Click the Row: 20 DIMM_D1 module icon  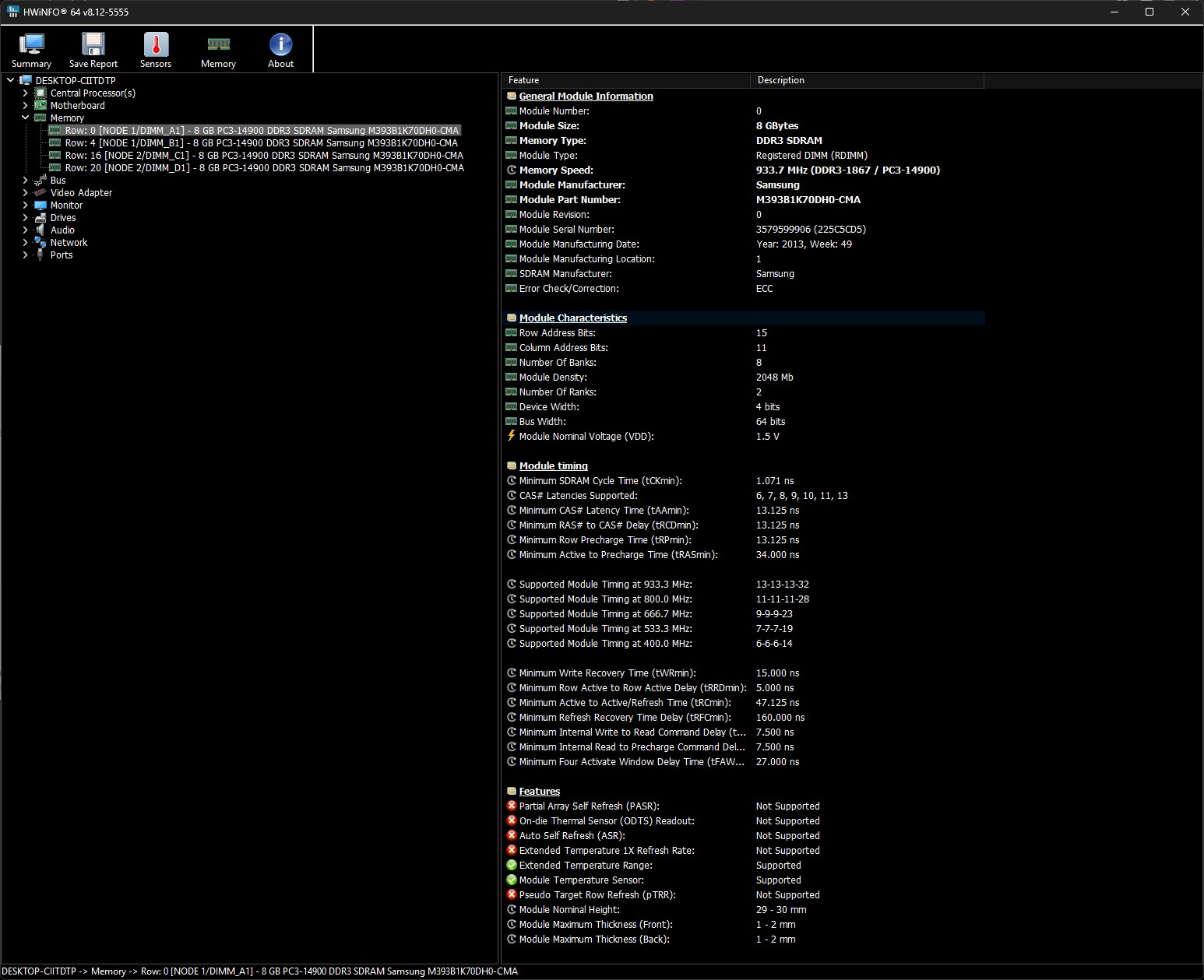tap(55, 167)
